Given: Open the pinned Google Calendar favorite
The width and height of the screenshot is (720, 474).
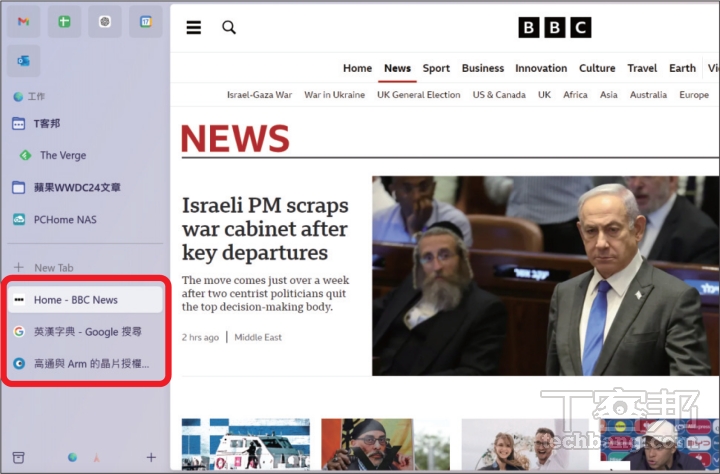Looking at the screenshot, I should 146,22.
